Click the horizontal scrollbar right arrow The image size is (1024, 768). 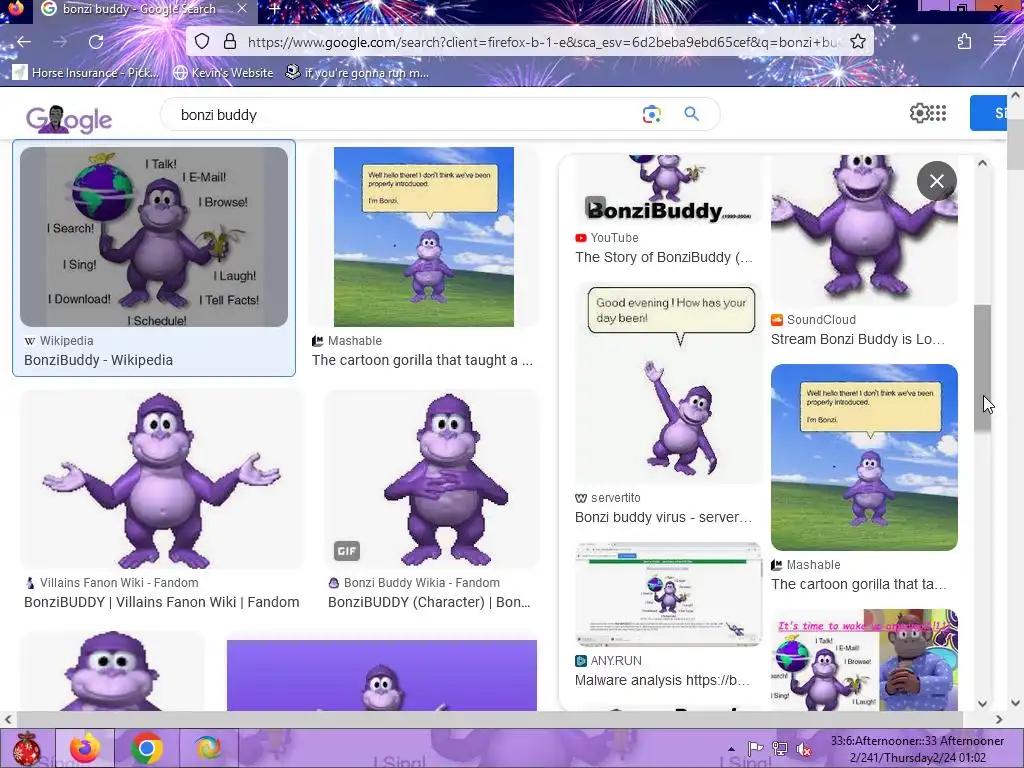point(999,719)
